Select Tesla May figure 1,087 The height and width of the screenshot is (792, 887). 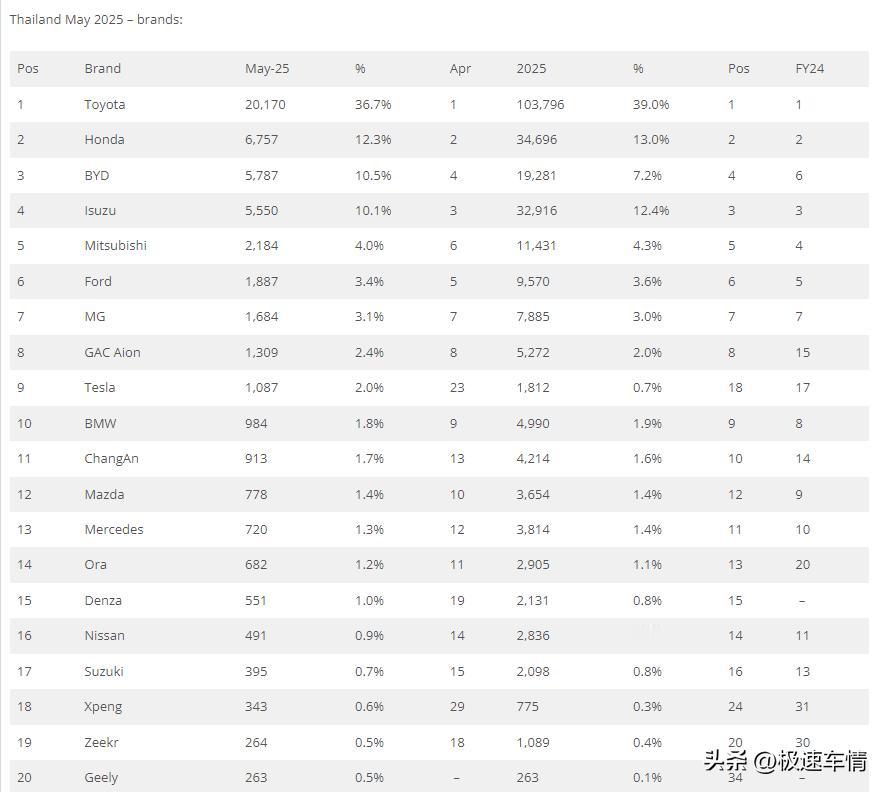tap(261, 388)
